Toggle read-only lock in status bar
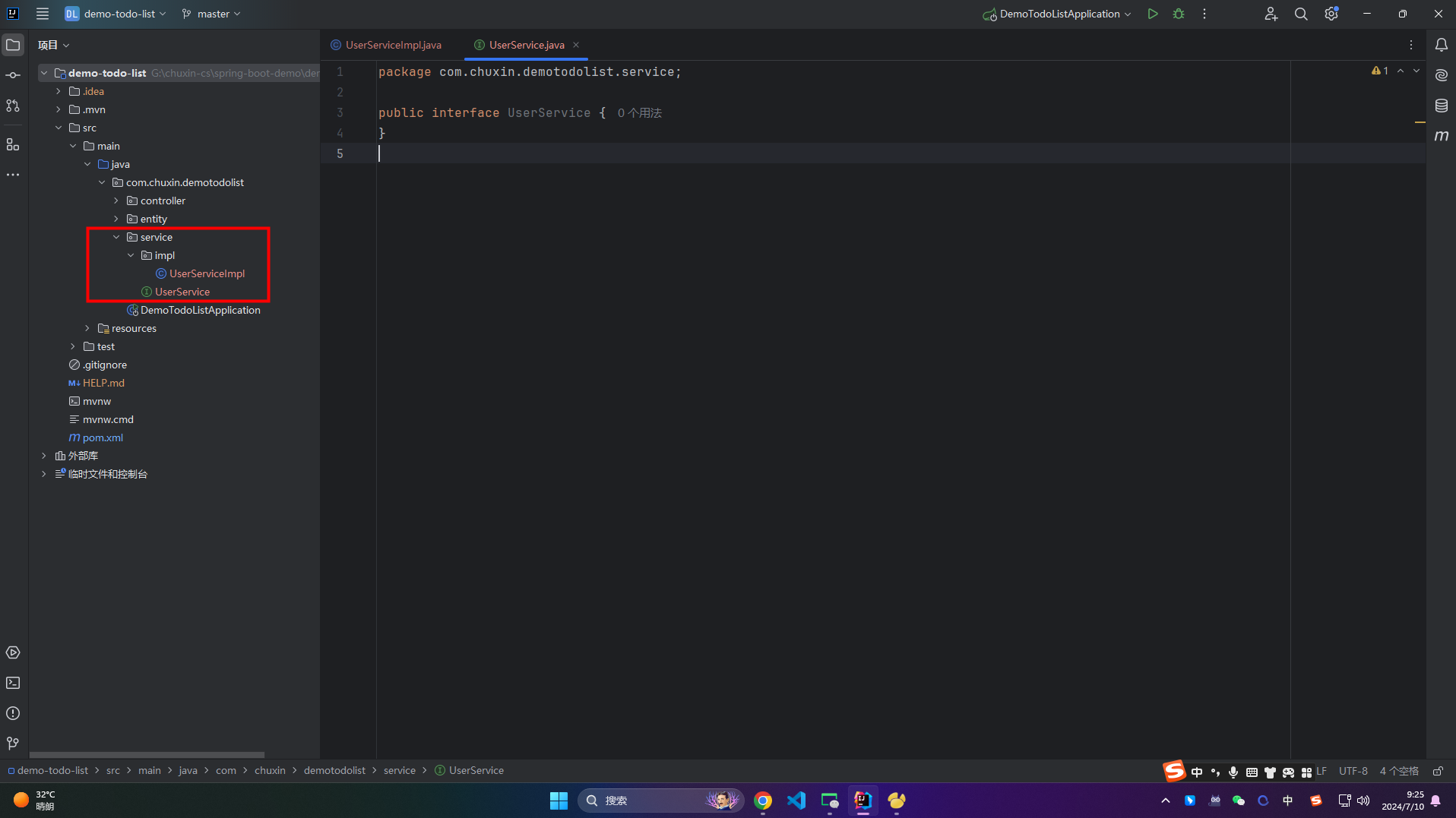The image size is (1456, 818). point(1438,771)
